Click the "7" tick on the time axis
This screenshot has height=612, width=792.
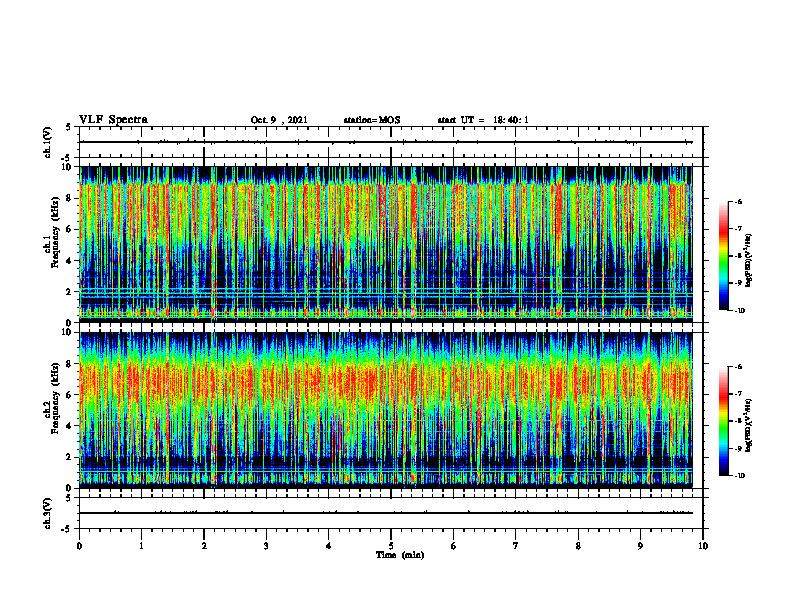click(516, 546)
